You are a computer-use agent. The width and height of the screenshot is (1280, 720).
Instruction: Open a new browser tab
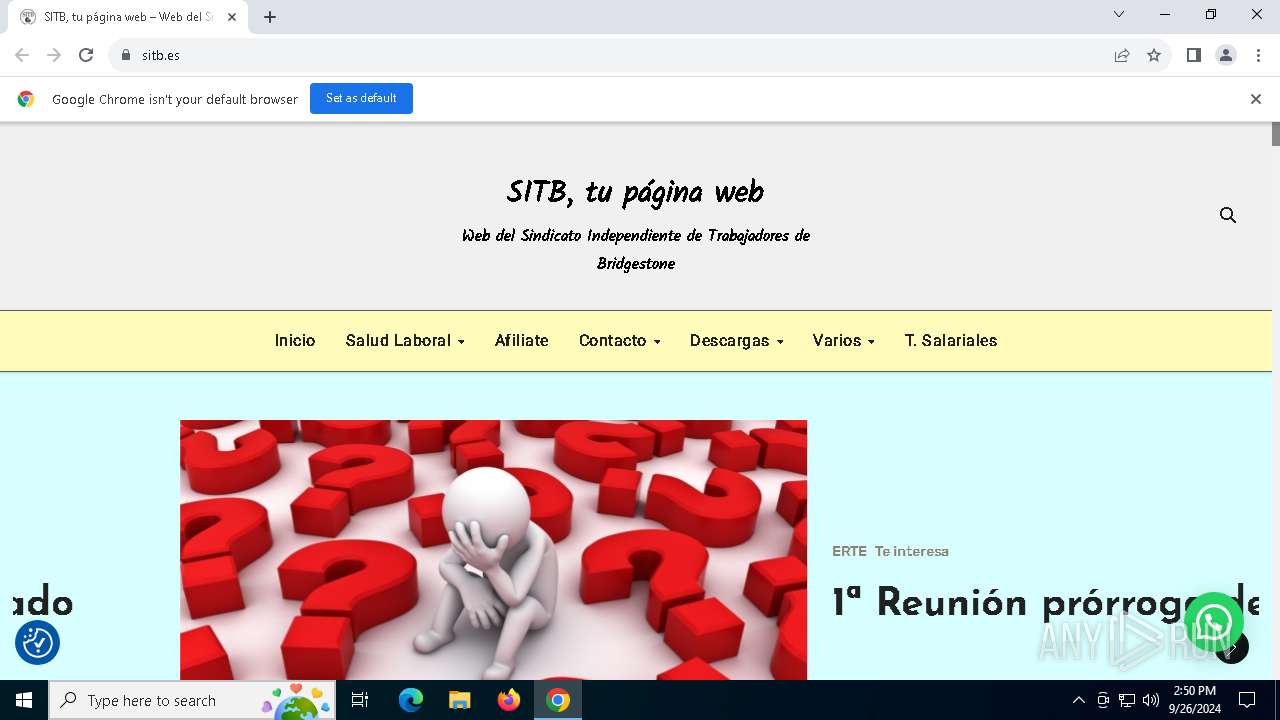(270, 17)
